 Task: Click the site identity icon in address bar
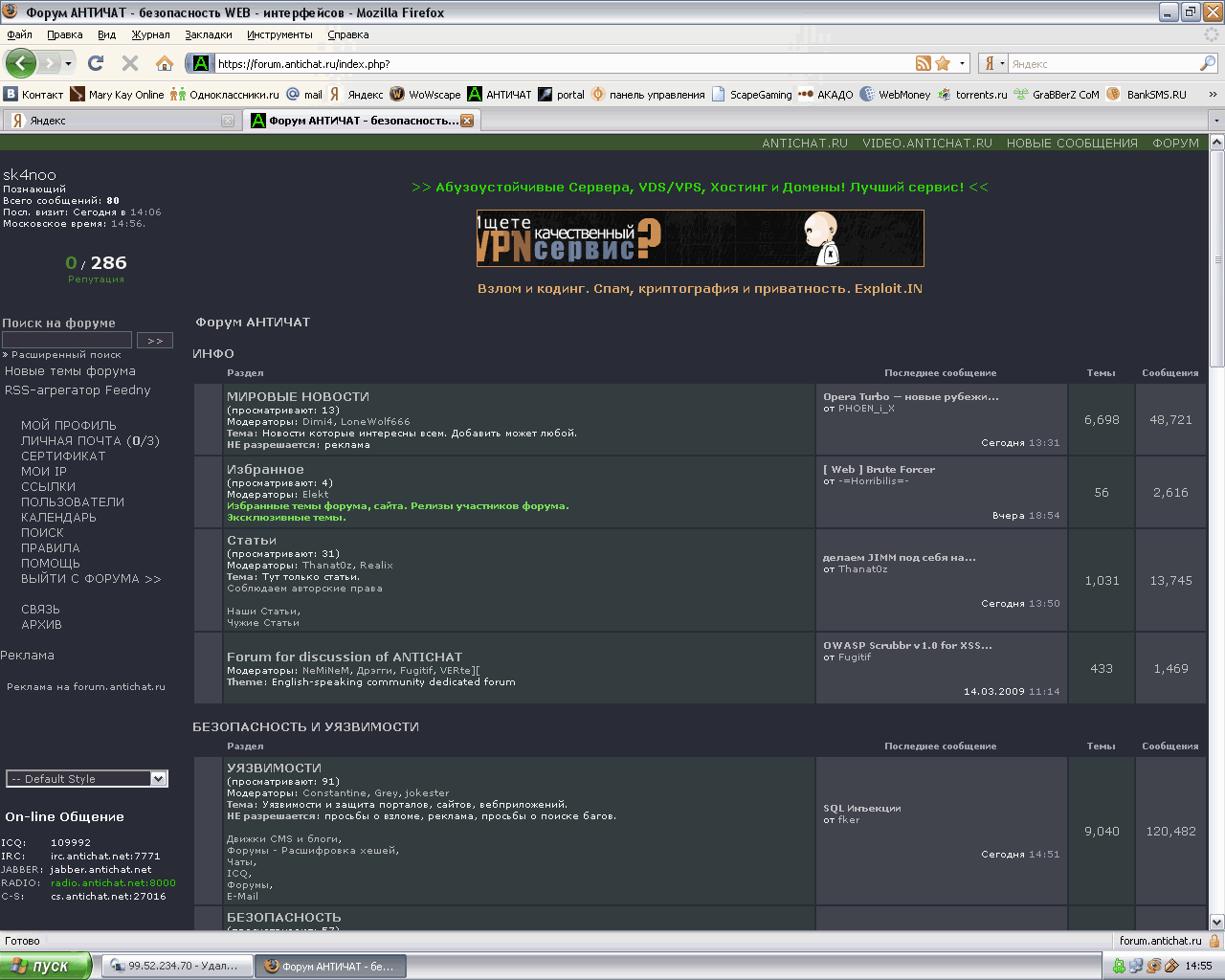[201, 63]
